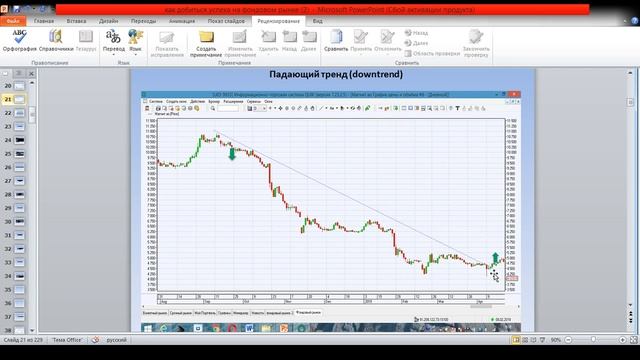Switch to Normal view in status bar

pyautogui.click(x=516, y=340)
